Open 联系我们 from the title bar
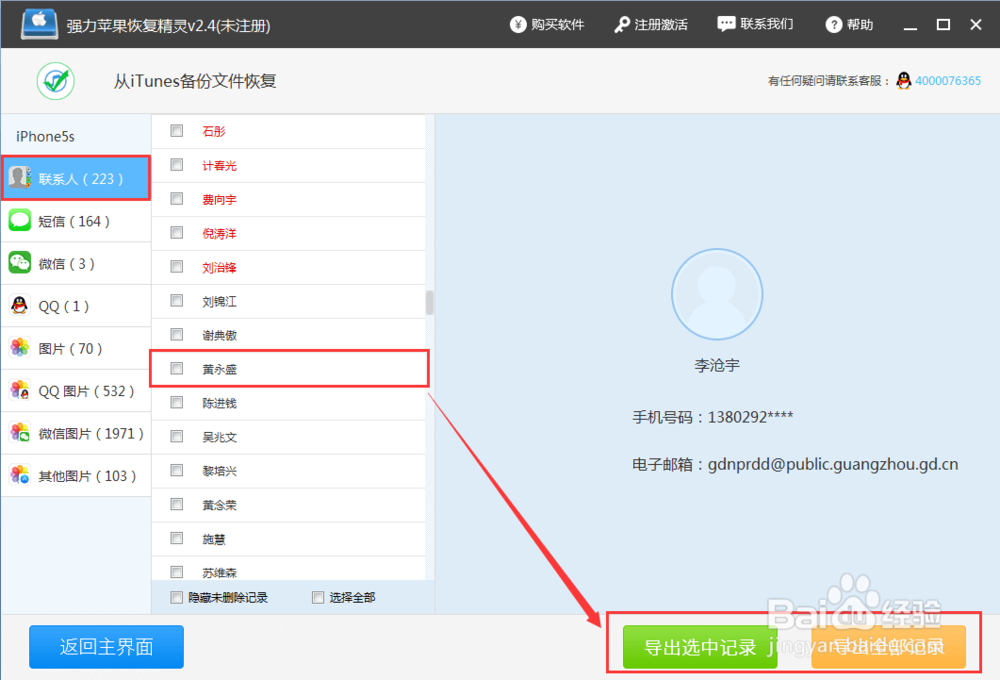Screen dimensions: 1000x680 (755, 24)
